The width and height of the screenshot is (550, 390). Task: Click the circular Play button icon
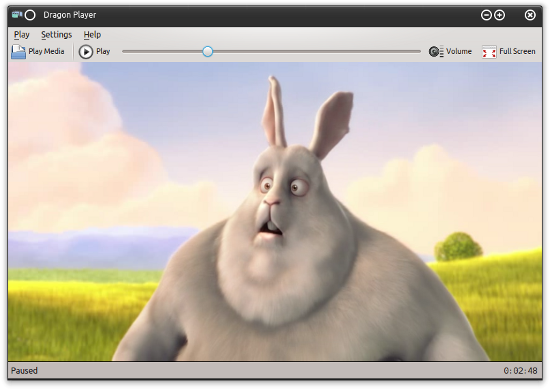(x=86, y=52)
